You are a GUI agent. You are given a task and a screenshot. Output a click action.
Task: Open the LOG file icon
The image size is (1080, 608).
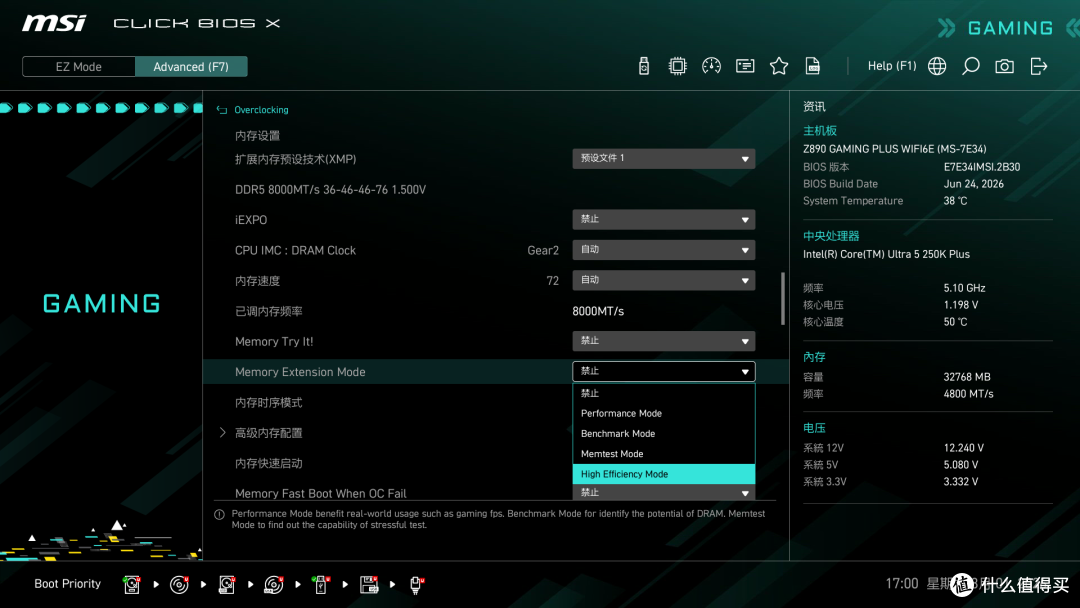coord(813,66)
